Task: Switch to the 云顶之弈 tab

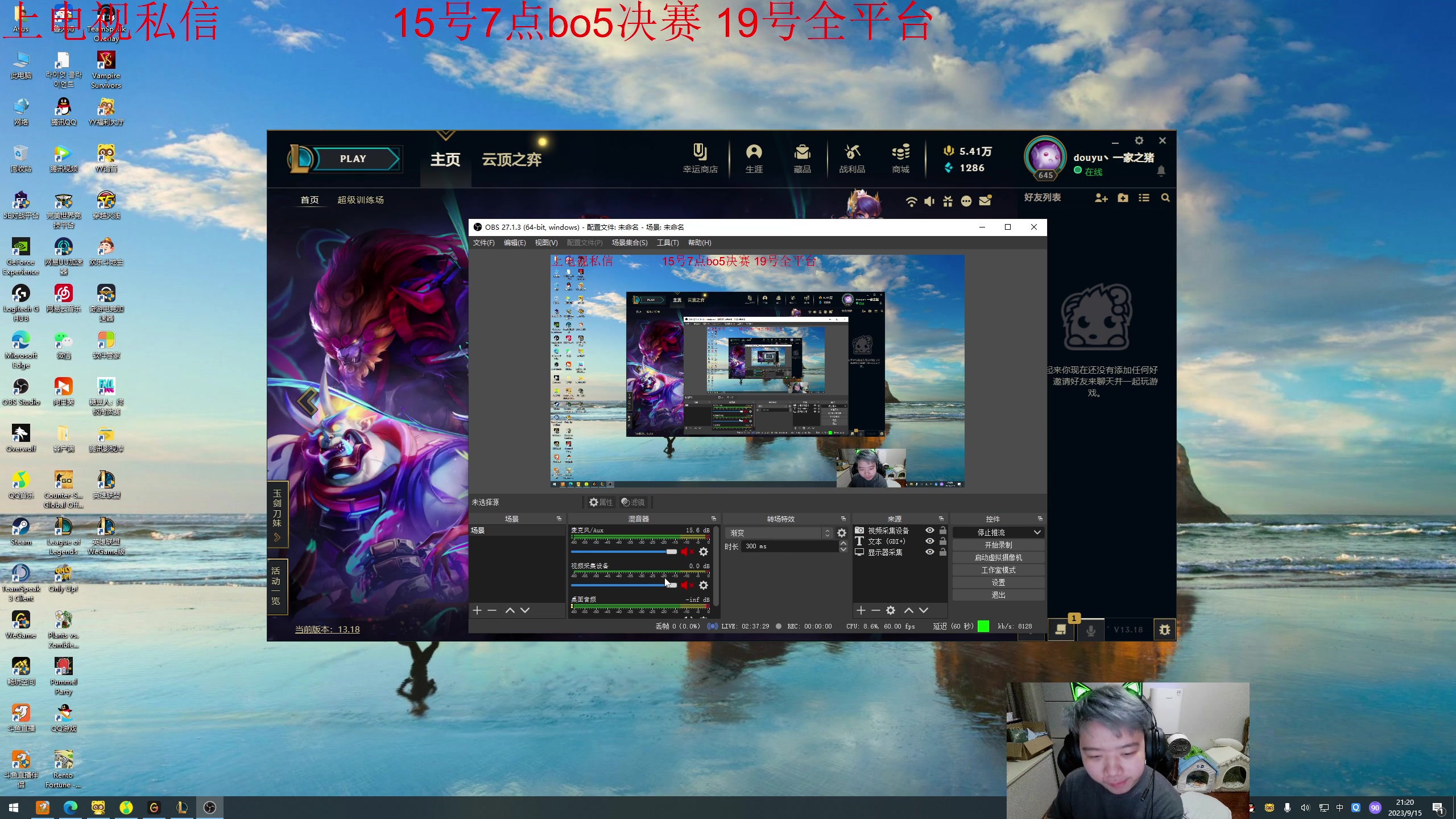Action: tap(511, 159)
